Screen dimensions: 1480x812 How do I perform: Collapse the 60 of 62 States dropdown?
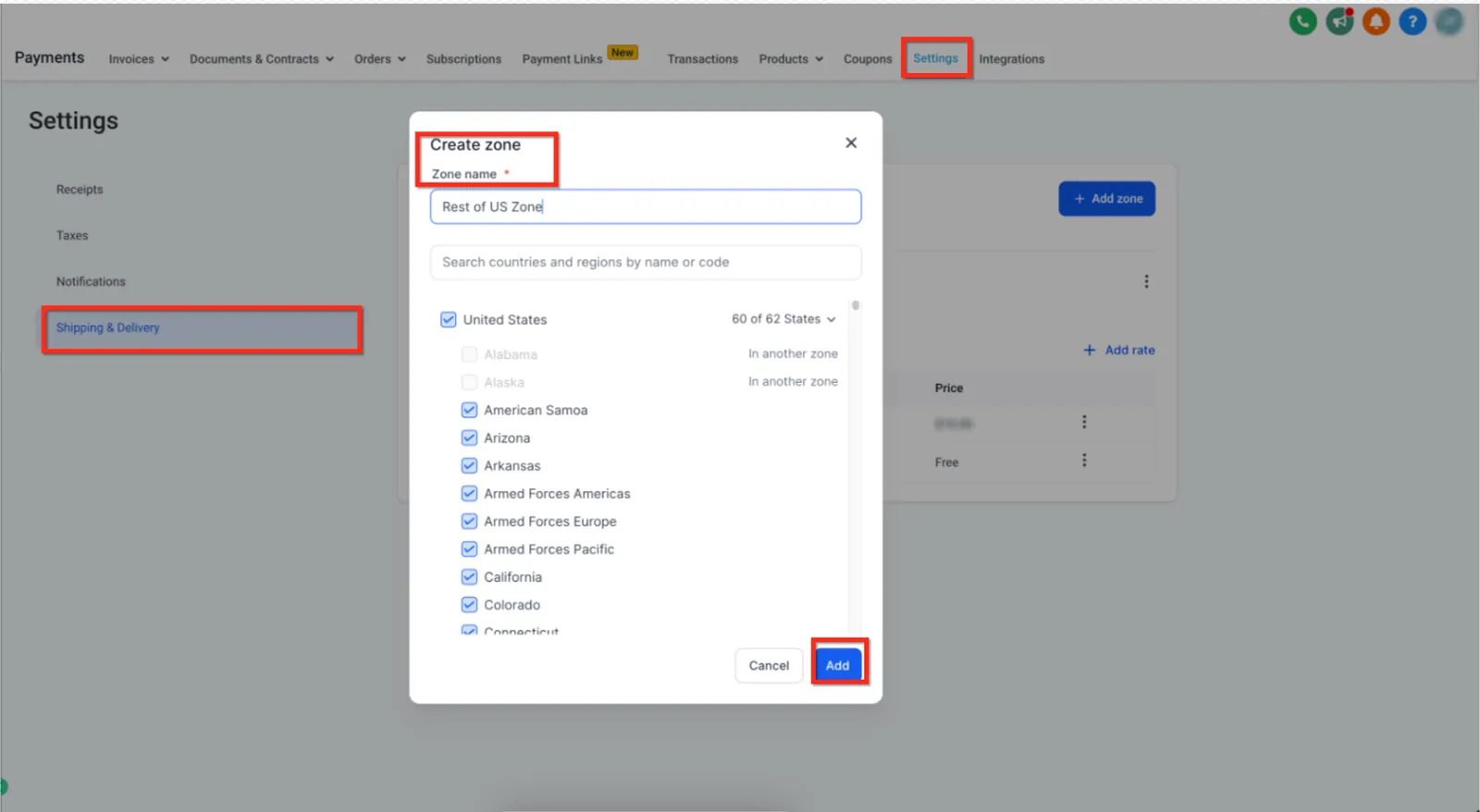tap(783, 319)
